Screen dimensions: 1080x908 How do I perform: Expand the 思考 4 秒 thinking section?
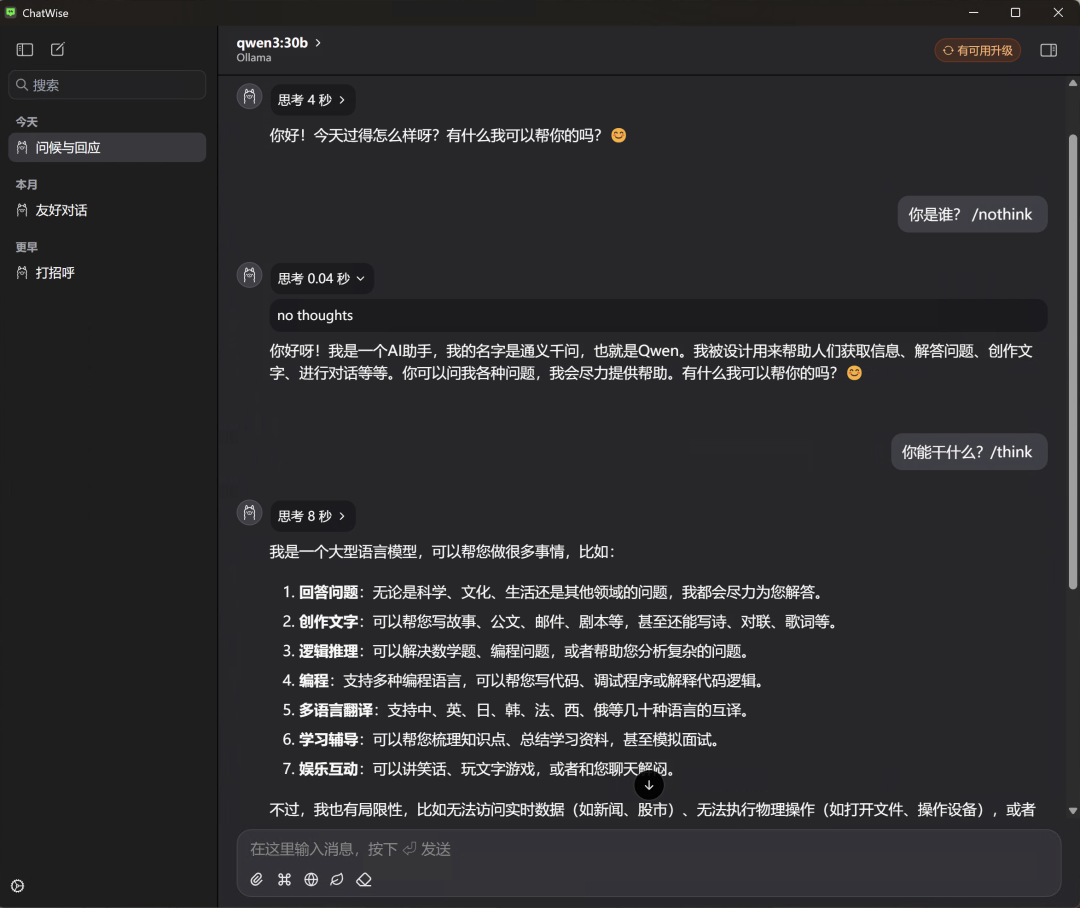point(313,100)
